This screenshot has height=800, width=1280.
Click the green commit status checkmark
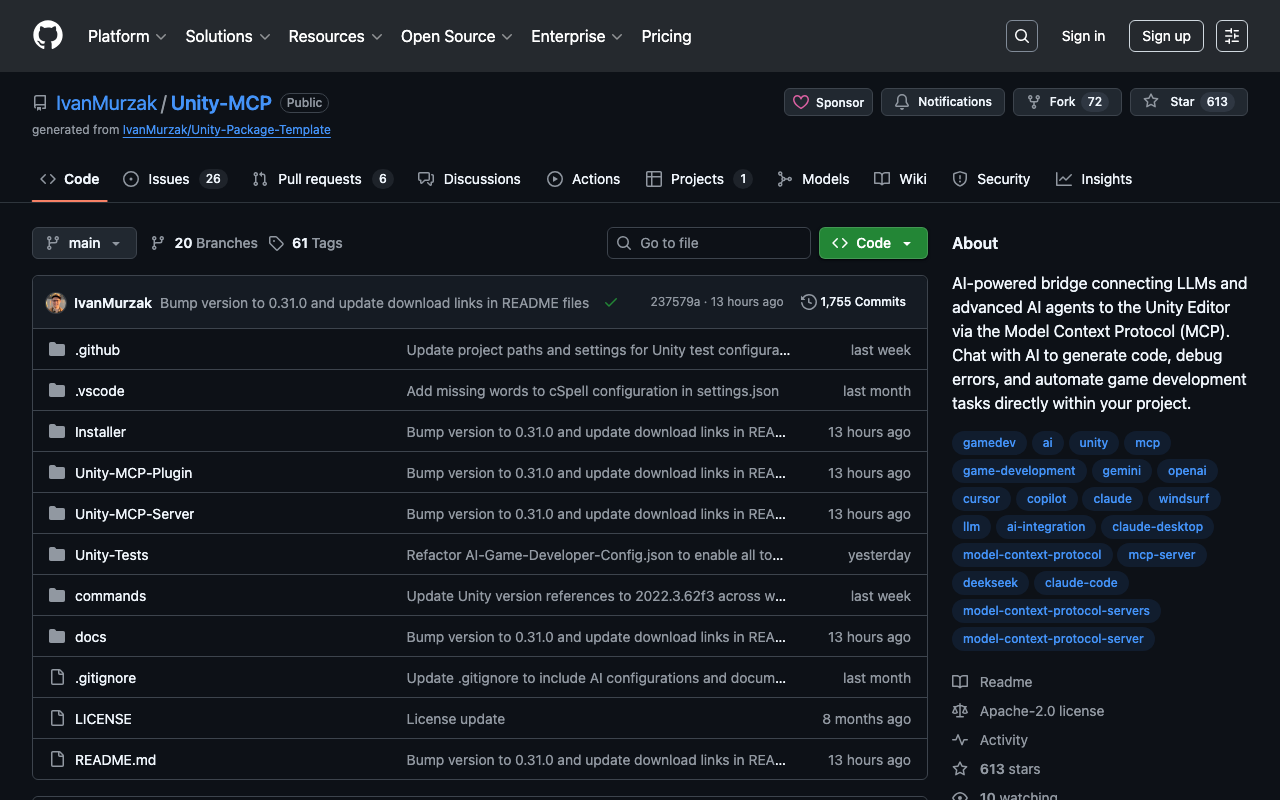611,302
